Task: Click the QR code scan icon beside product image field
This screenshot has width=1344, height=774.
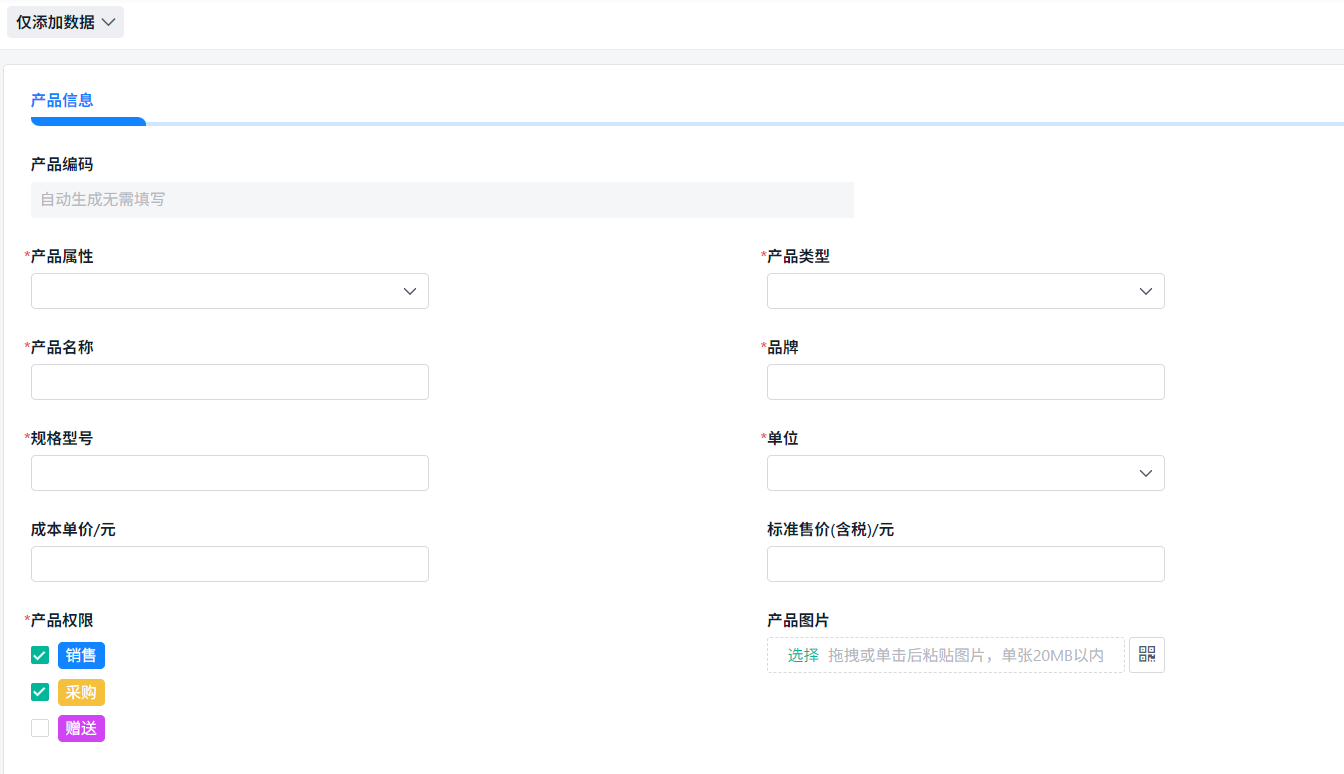Action: tap(1146, 655)
